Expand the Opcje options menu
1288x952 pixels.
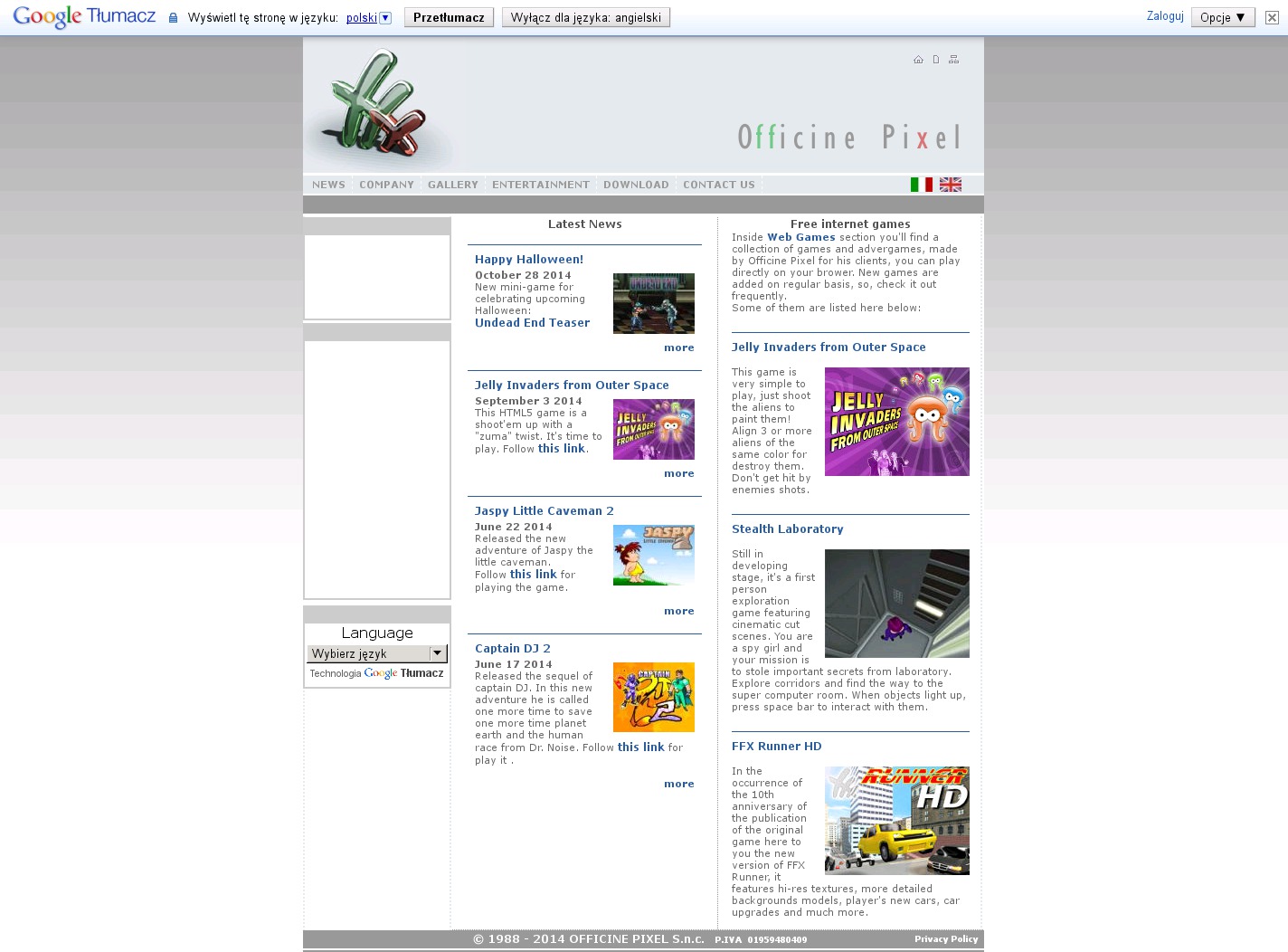pyautogui.click(x=1223, y=17)
